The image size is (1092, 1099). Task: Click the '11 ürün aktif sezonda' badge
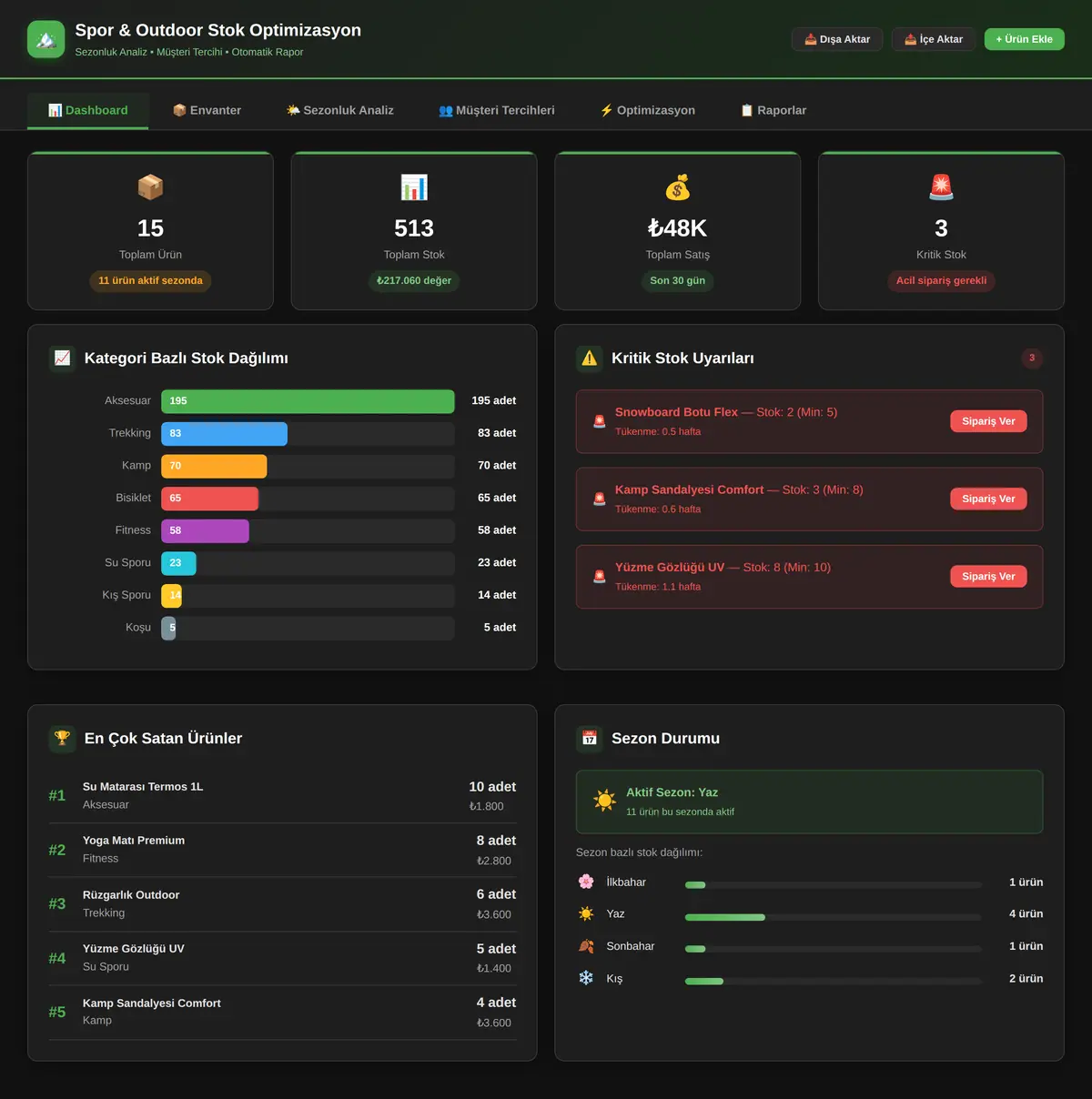tap(150, 281)
